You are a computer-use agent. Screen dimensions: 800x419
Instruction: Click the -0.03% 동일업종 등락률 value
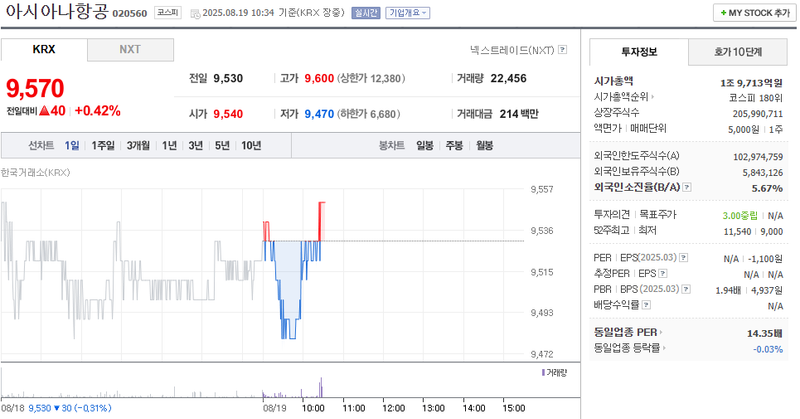(768, 349)
